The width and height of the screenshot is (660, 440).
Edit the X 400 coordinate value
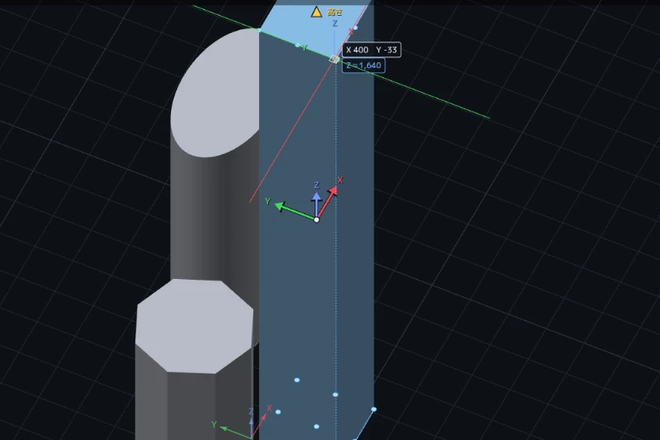tap(357, 50)
